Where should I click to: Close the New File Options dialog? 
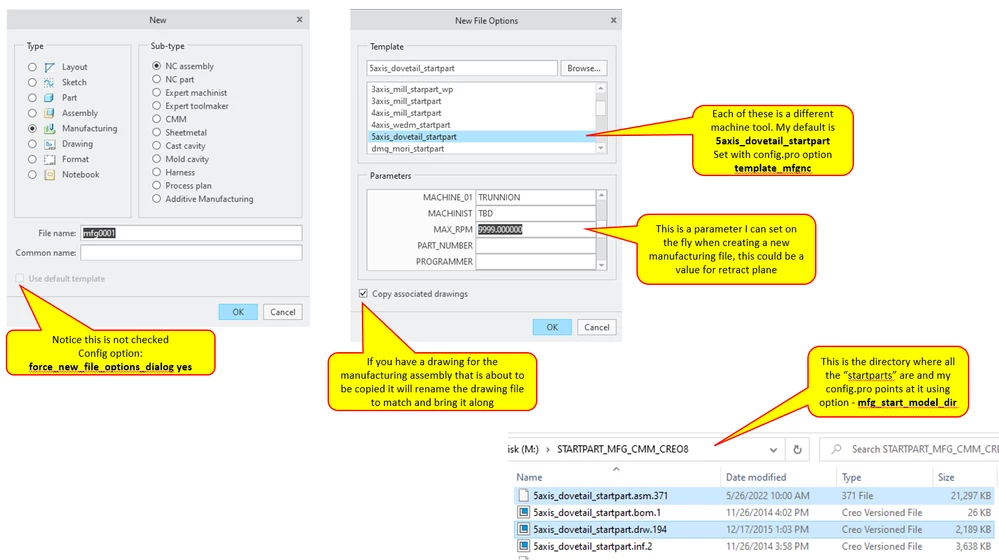pos(613,20)
